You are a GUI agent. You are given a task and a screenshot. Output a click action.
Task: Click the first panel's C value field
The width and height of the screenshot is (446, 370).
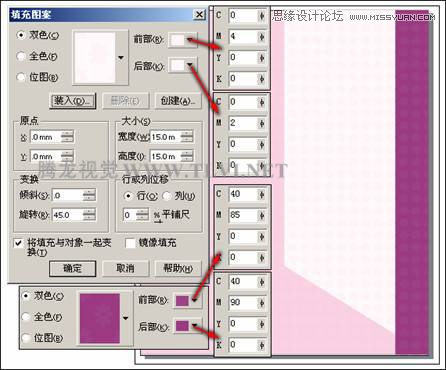coord(243,15)
